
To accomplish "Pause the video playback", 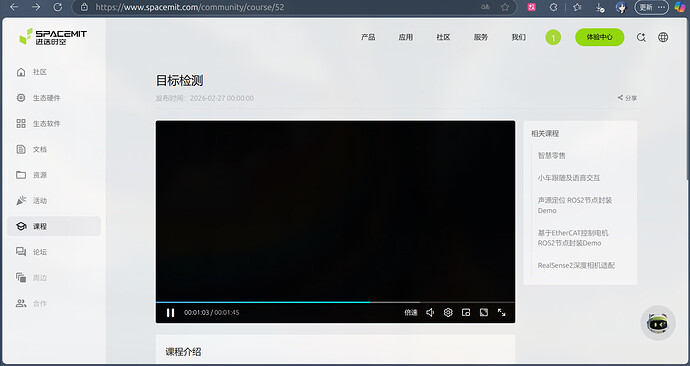I will (x=170, y=313).
